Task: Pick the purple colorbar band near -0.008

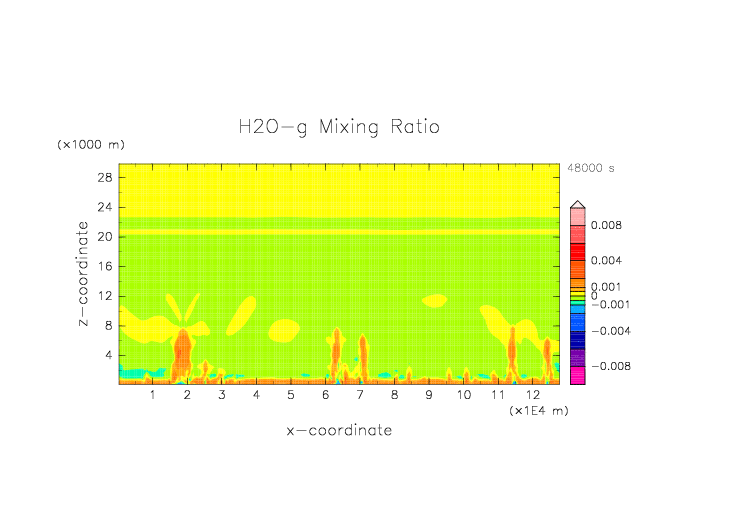Action: click(x=577, y=358)
